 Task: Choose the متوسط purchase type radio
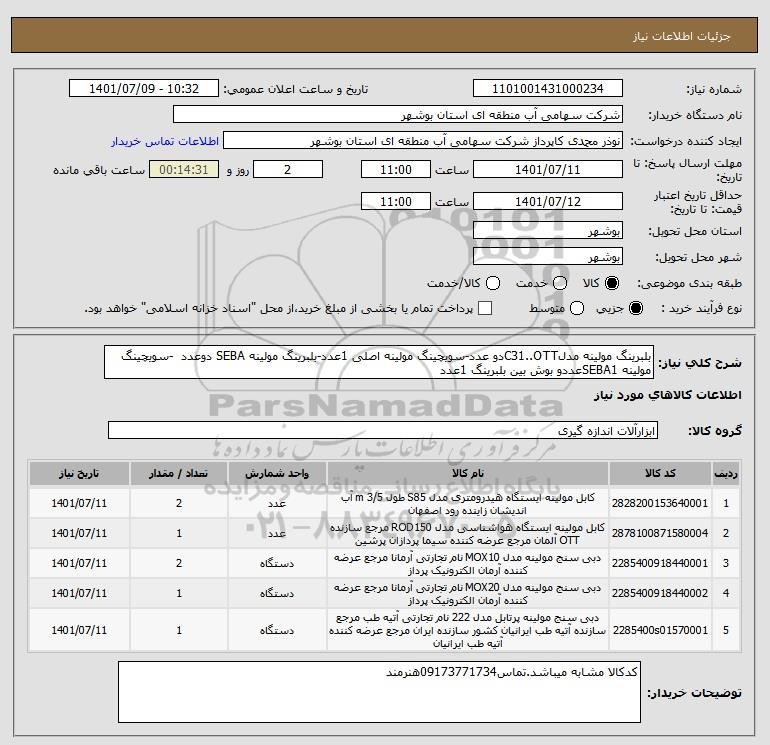tap(577, 308)
